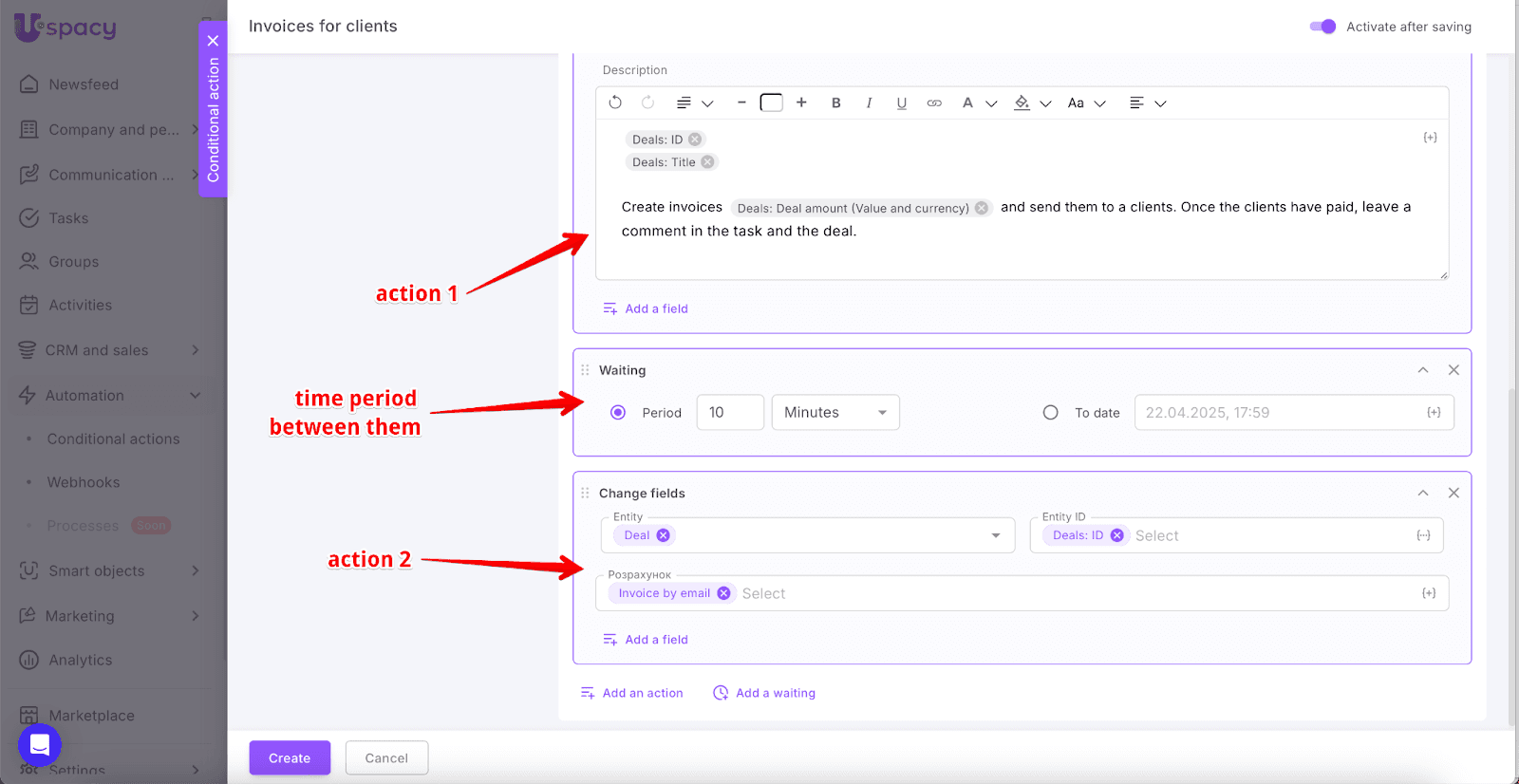Apply bold formatting in description editor

(x=835, y=103)
